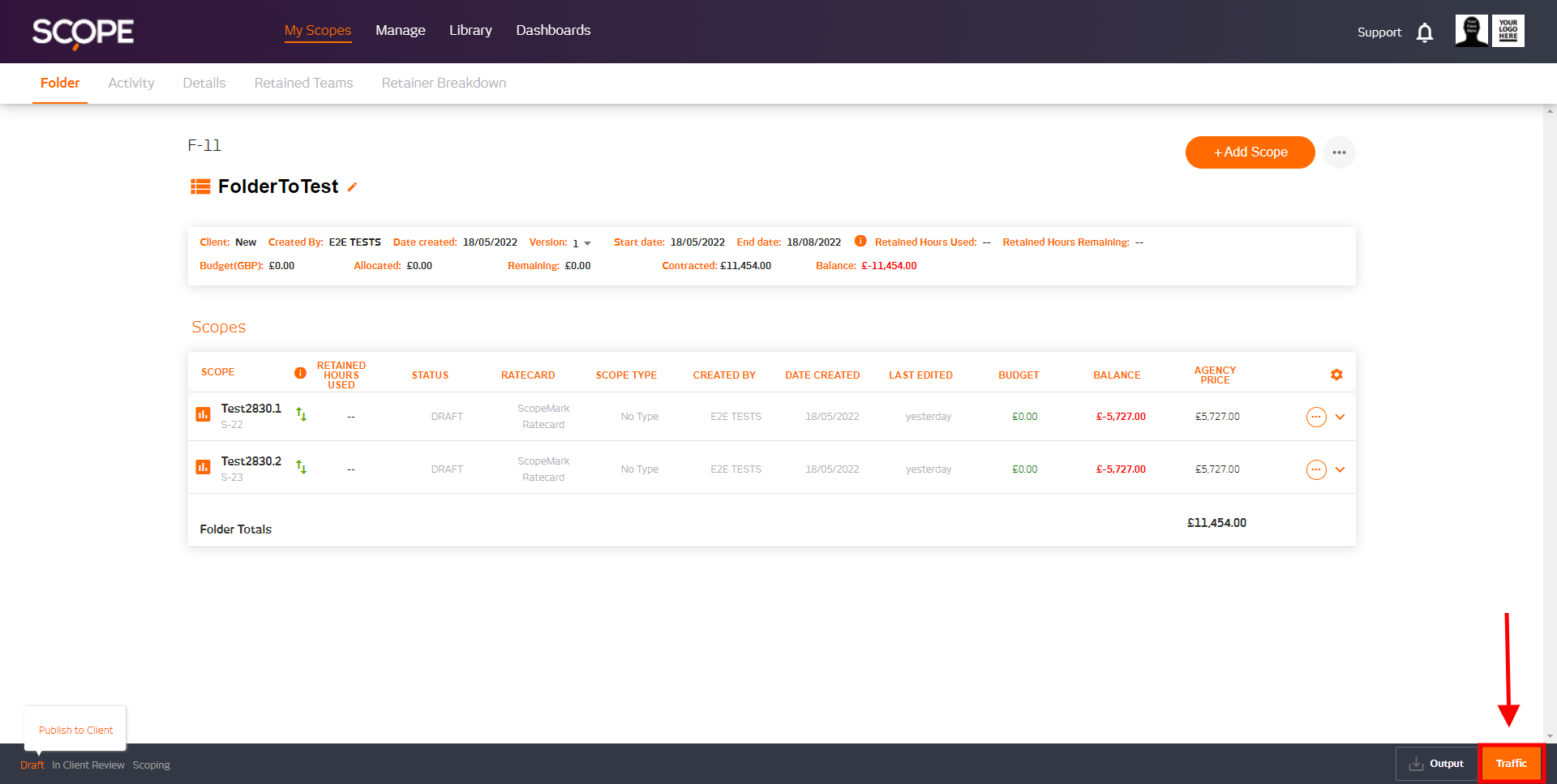The height and width of the screenshot is (784, 1557).
Task: Sort by the BUDGET column header
Action: pyautogui.click(x=1019, y=375)
